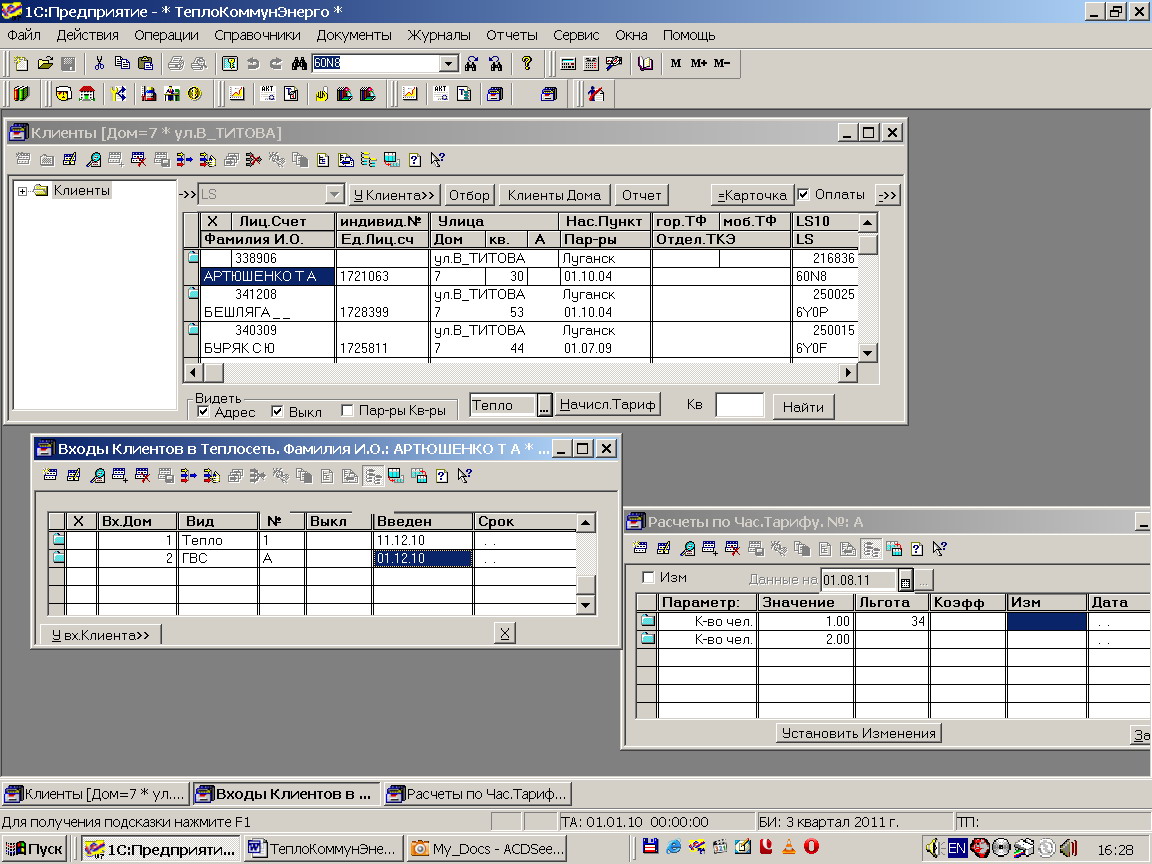Enable the Пар-ры Кв-ры checkbox
The height and width of the screenshot is (864, 1152).
tap(348, 411)
